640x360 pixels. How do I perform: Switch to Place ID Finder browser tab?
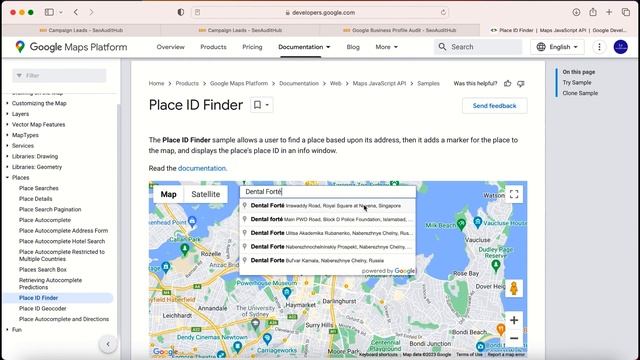[x=558, y=30]
